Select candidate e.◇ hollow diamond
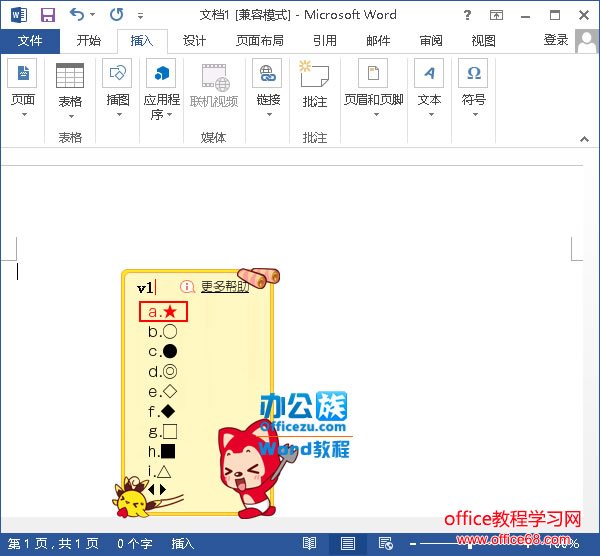 [x=163, y=391]
